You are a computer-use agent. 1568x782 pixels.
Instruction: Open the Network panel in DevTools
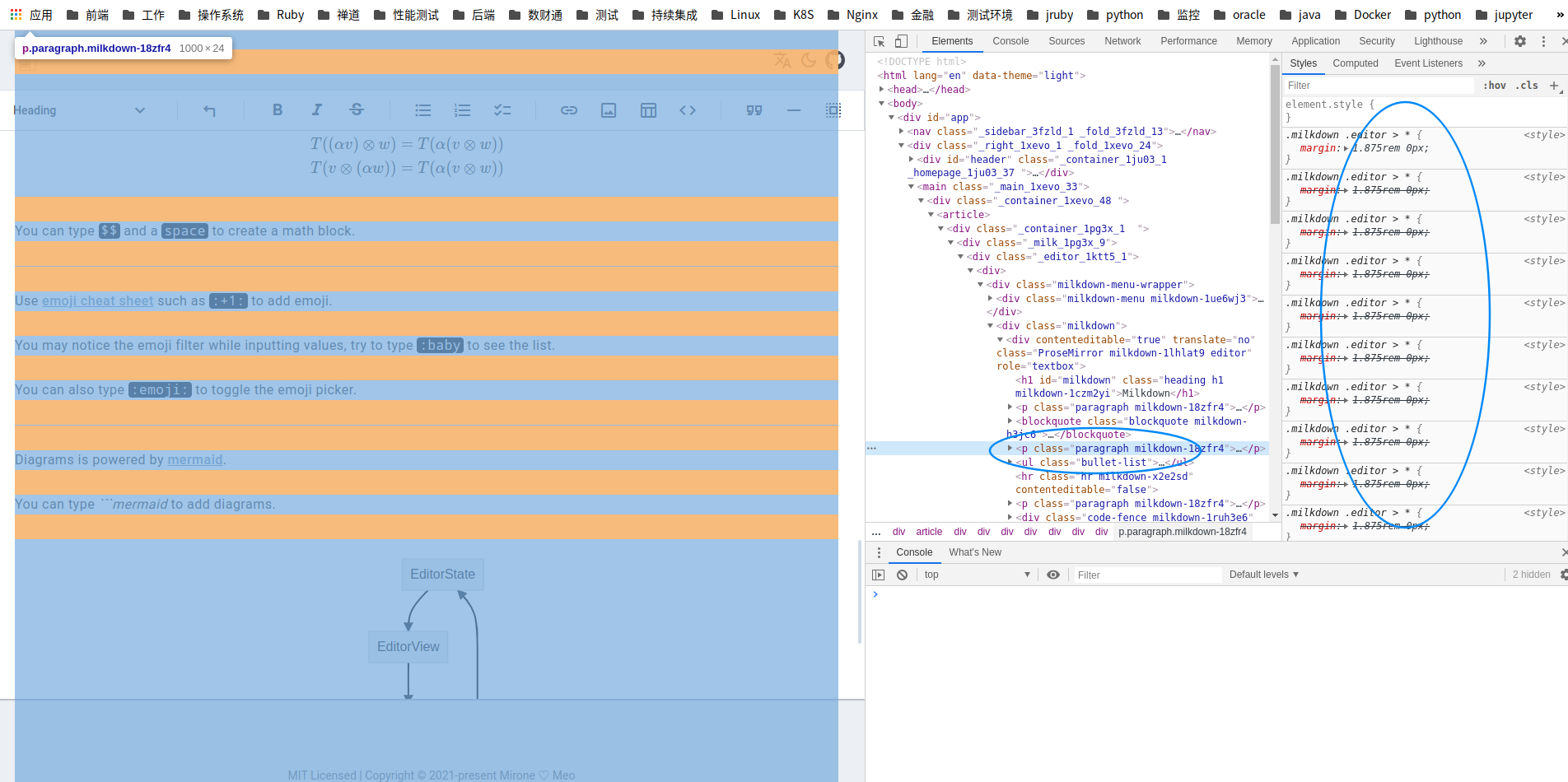[x=1122, y=41]
